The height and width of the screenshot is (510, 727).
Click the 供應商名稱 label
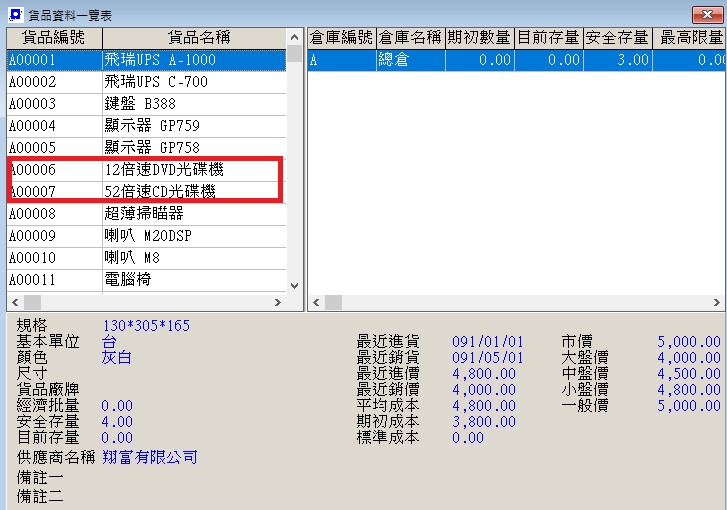point(56,457)
